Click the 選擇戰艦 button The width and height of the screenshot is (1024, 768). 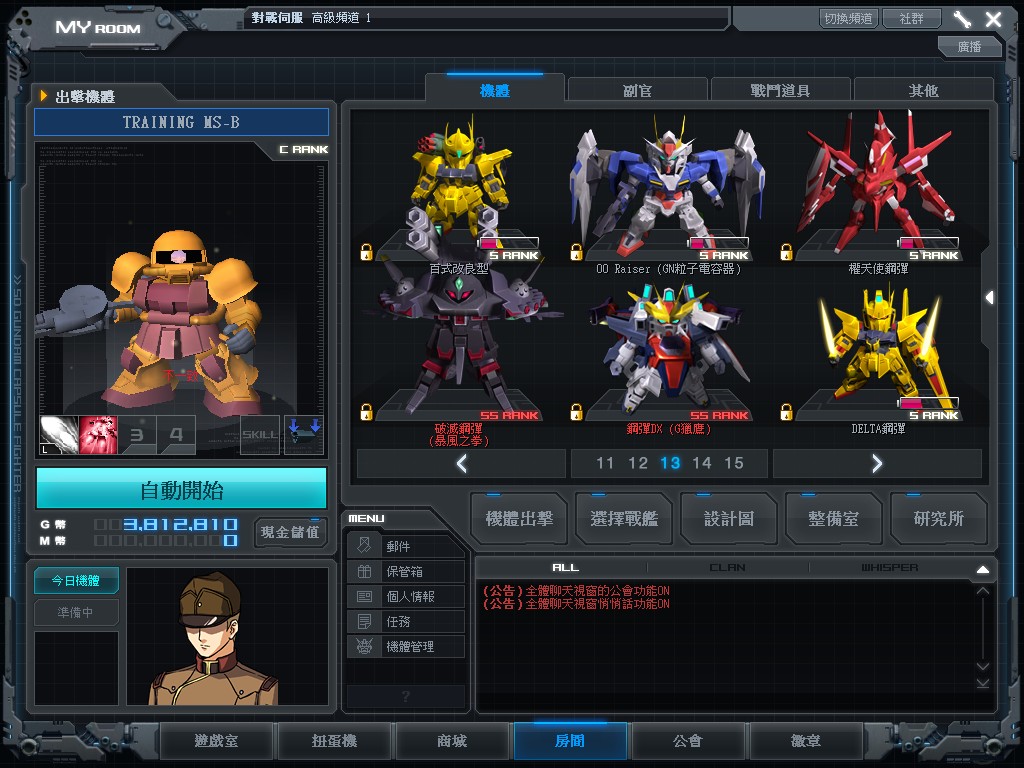tap(624, 519)
